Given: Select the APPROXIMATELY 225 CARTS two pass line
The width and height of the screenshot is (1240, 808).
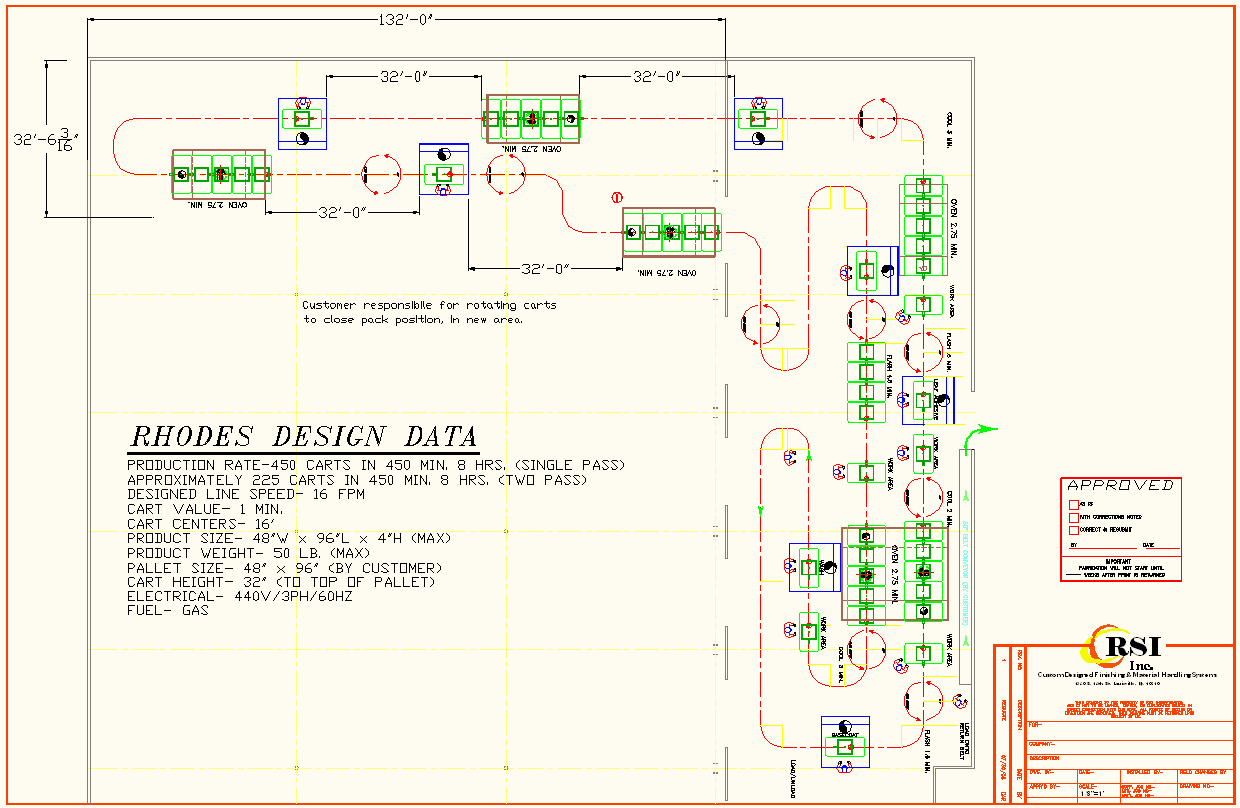Looking at the screenshot, I should point(356,480).
